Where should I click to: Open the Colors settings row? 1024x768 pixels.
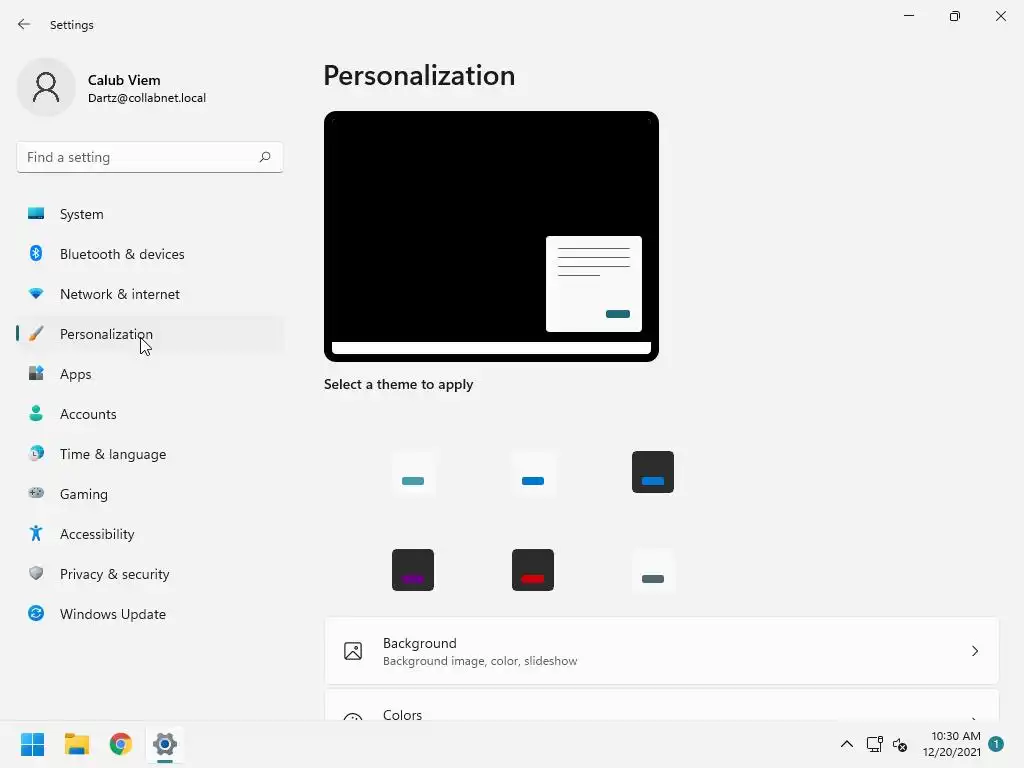tap(662, 706)
